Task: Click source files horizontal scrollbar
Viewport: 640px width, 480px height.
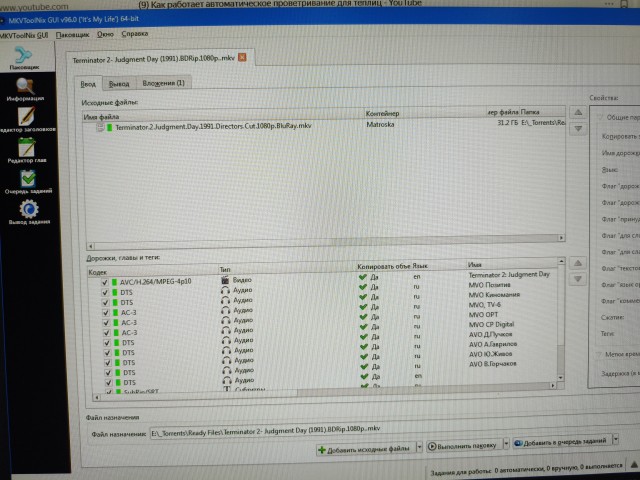Action: [326, 242]
